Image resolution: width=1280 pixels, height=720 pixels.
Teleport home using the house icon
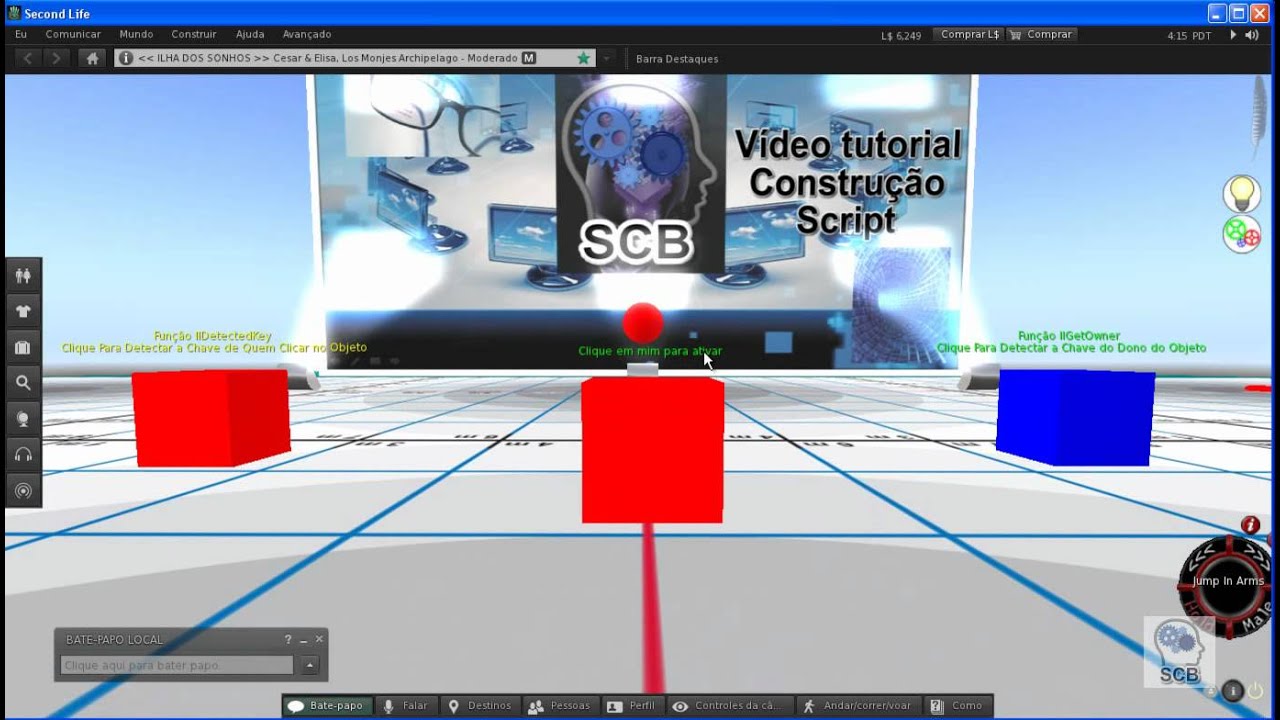pos(93,58)
